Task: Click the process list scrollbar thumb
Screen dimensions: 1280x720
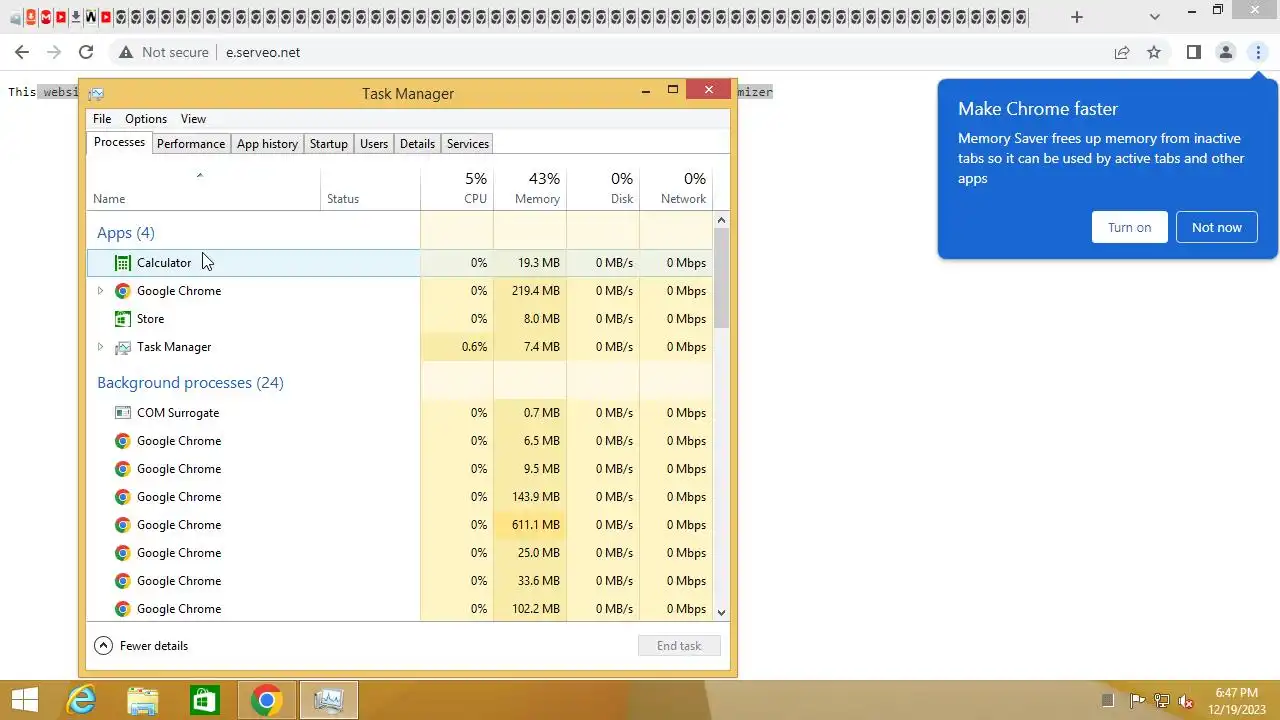Action: pos(722,277)
